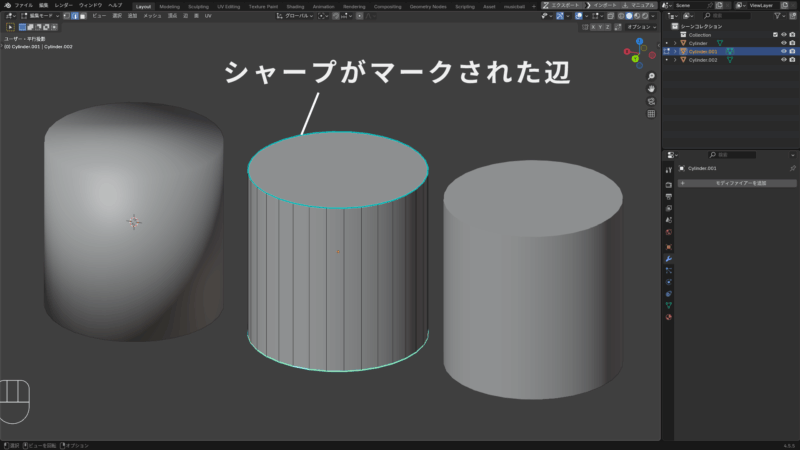
Task: Click the pan view hand icon
Action: pos(651,88)
